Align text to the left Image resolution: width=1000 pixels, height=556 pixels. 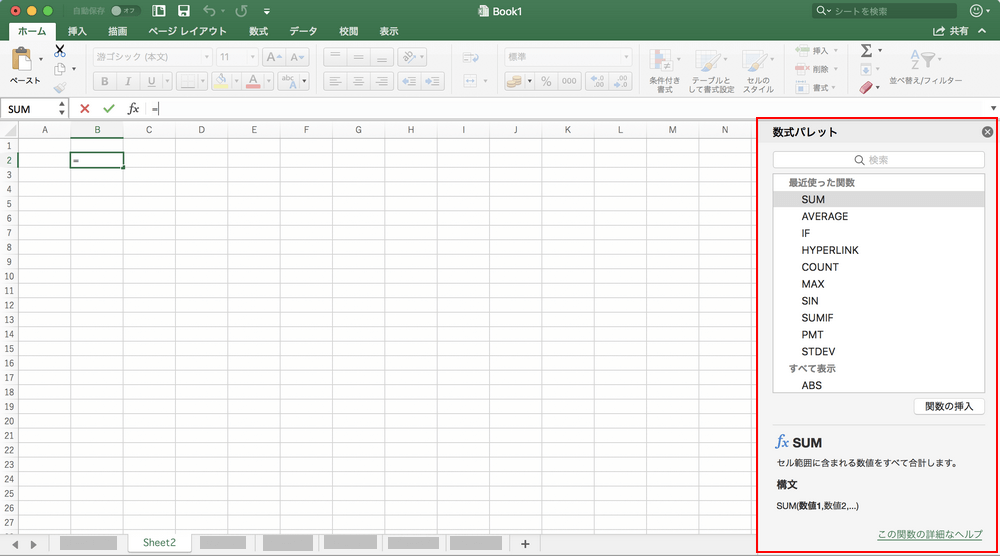(x=335, y=81)
